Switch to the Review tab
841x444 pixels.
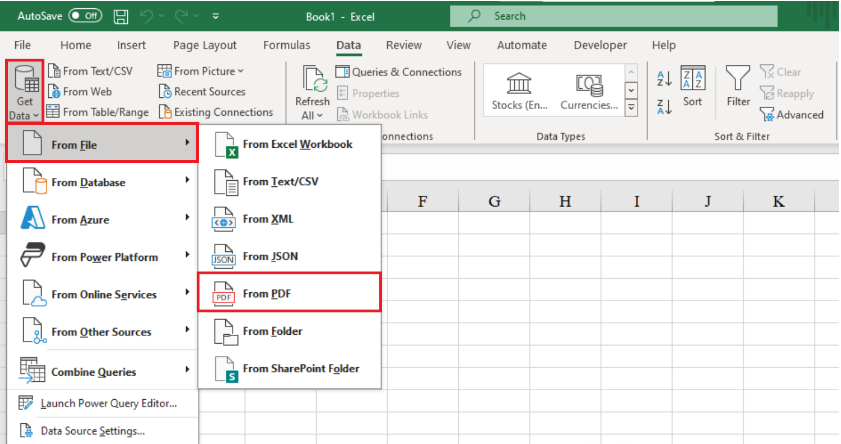[404, 45]
